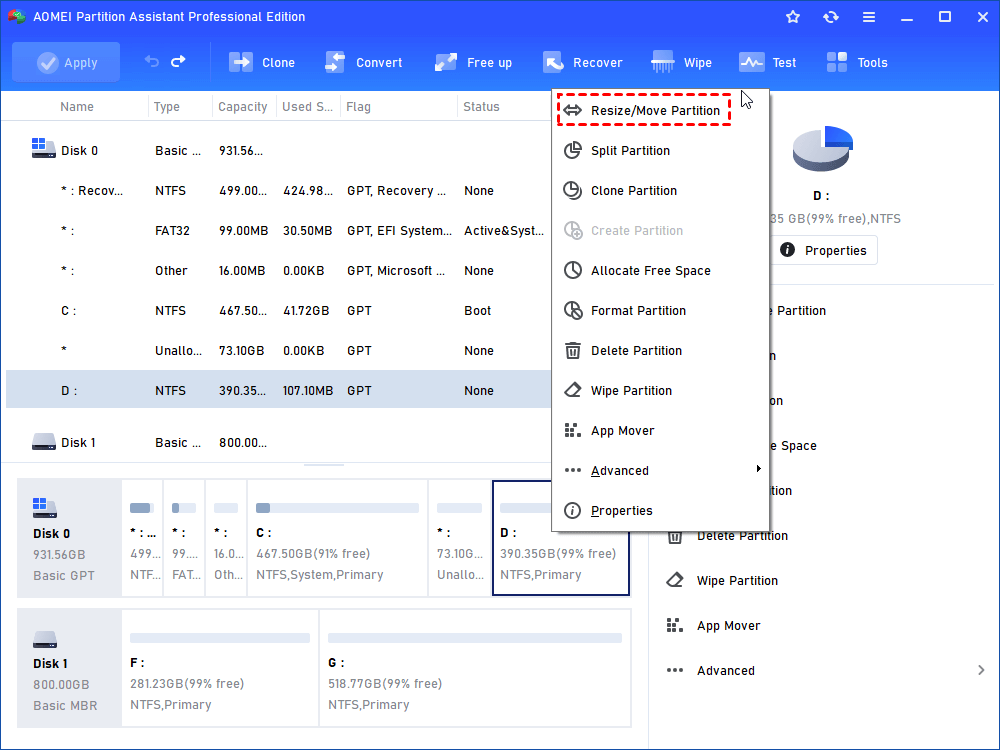Select C: block in Disk 0 map
Image resolution: width=1000 pixels, height=750 pixels.
pyautogui.click(x=337, y=538)
